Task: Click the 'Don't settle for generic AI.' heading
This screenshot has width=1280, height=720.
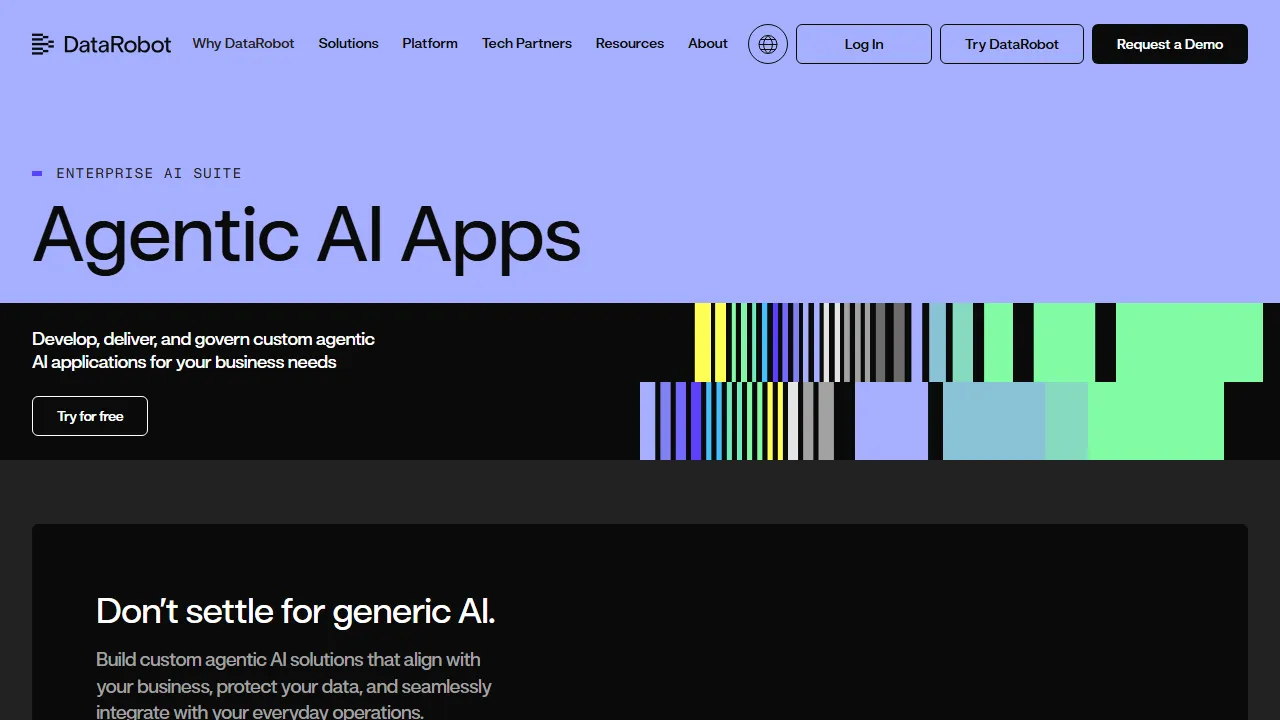Action: click(296, 611)
